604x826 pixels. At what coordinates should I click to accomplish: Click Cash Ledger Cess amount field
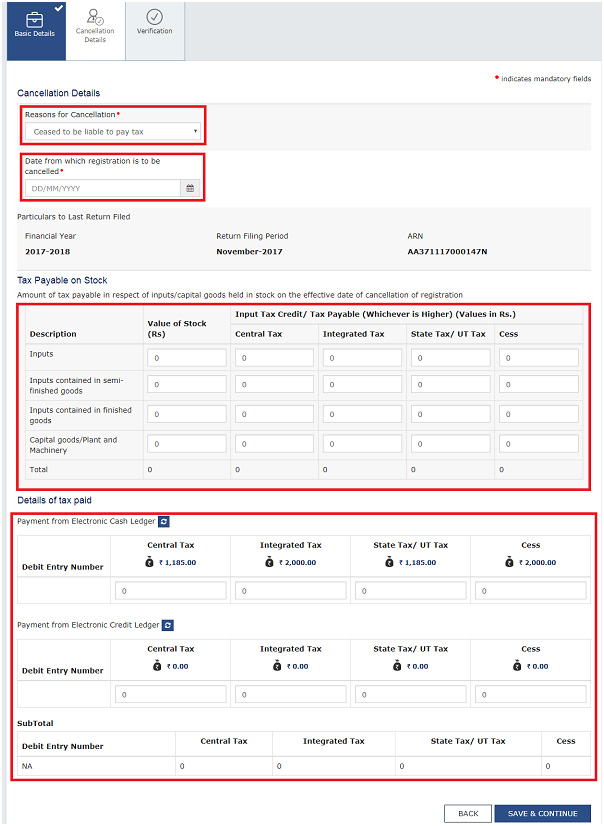click(531, 591)
